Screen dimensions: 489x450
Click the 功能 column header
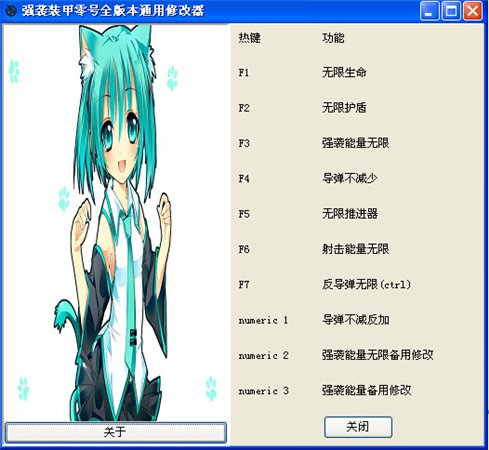pos(333,38)
